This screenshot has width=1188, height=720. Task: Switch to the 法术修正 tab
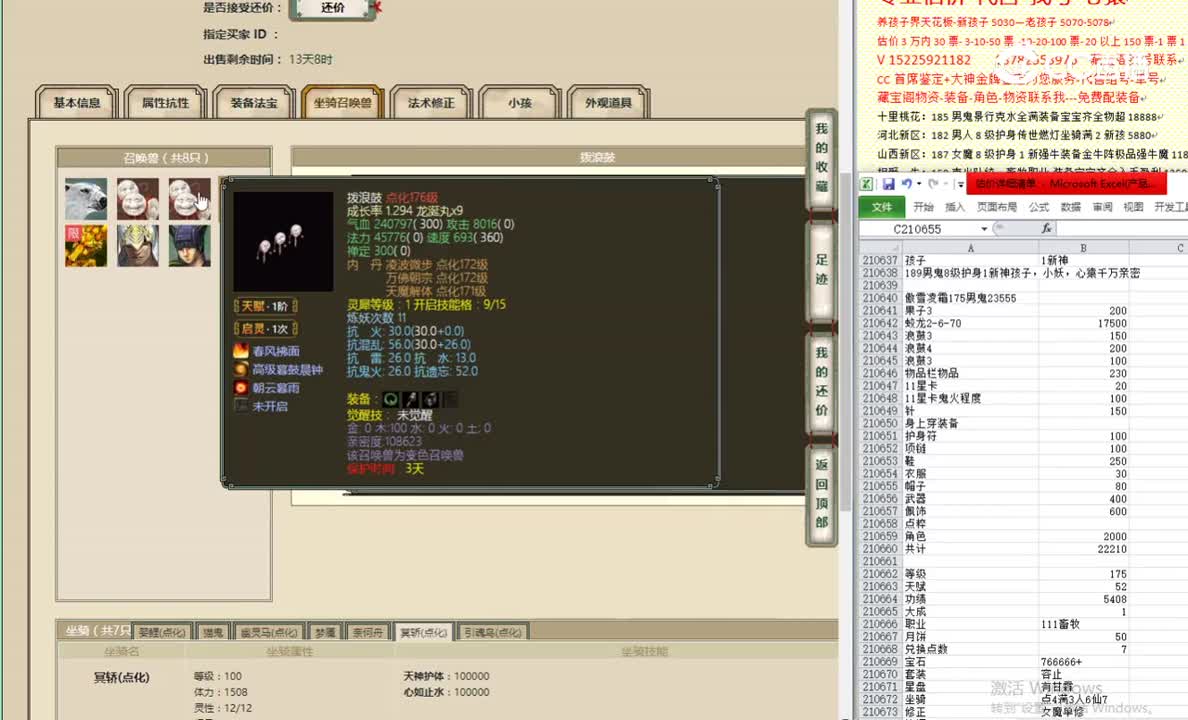431,102
